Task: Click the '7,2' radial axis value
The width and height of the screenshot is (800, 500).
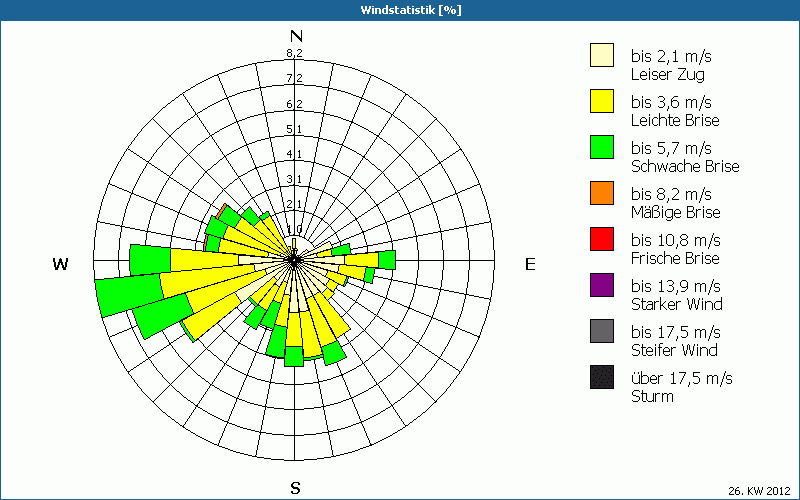Action: (294, 78)
